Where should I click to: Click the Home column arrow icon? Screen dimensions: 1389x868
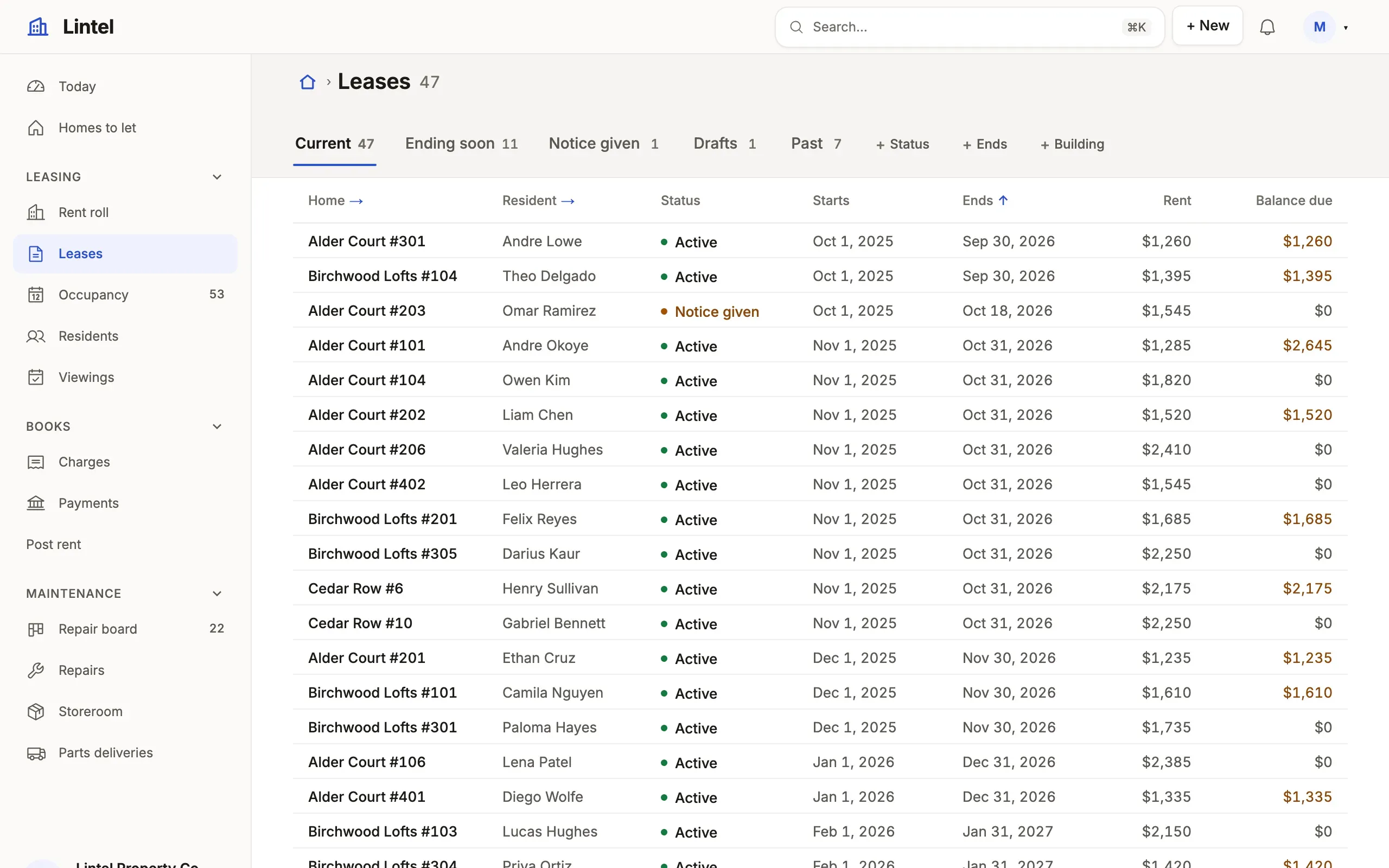pyautogui.click(x=356, y=201)
